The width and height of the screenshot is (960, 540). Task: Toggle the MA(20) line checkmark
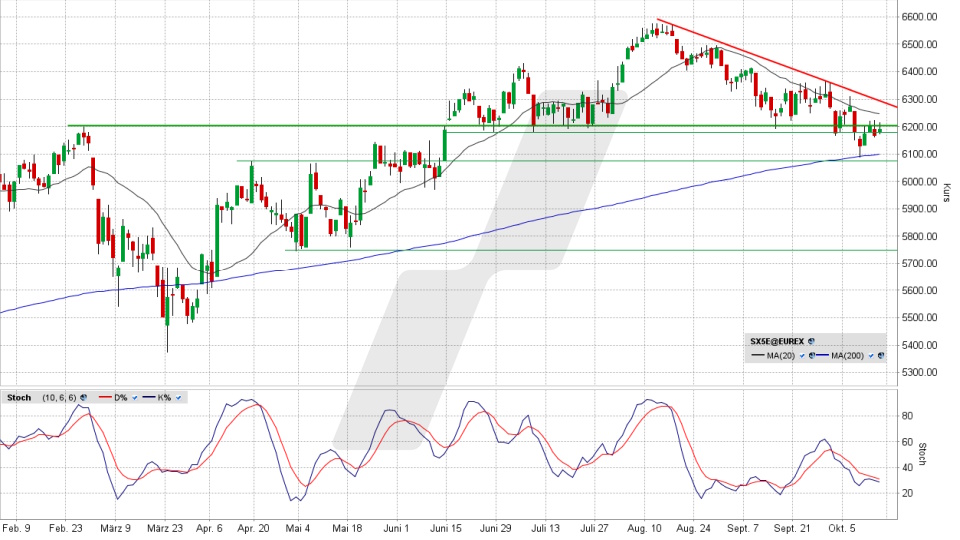pos(802,355)
